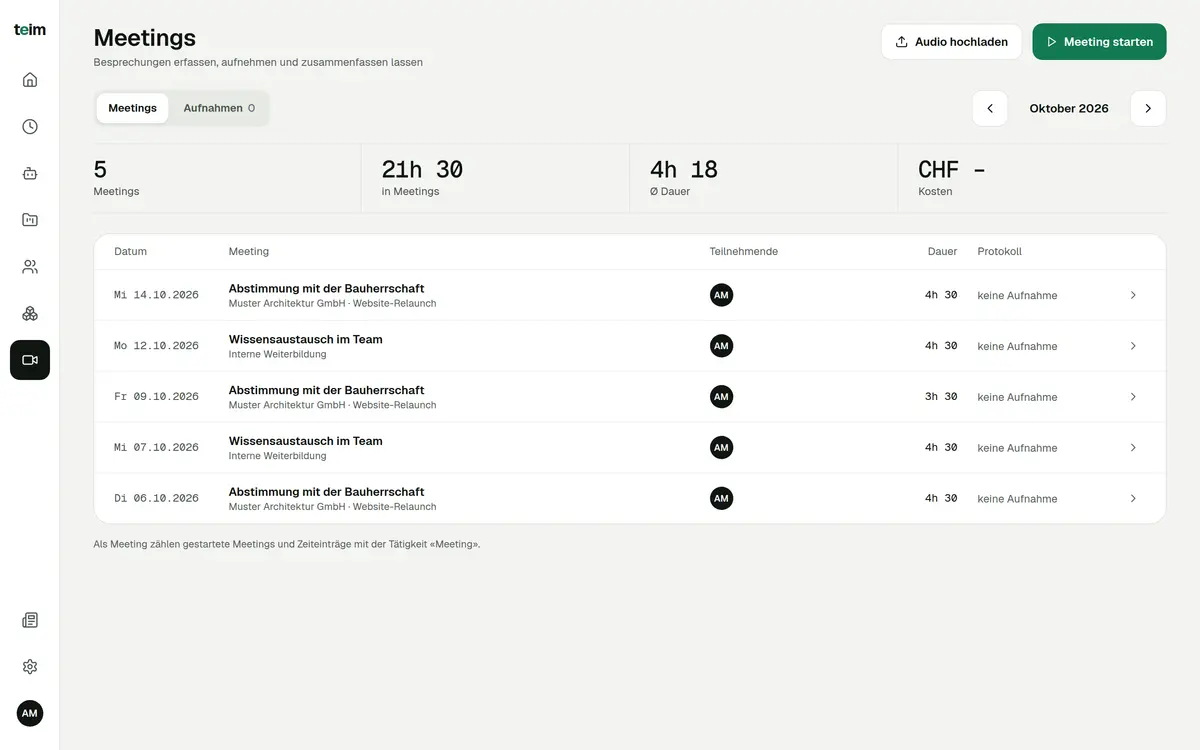Click the 5 Meetings count stat
The height and width of the screenshot is (750, 1200).
pyautogui.click(x=116, y=177)
